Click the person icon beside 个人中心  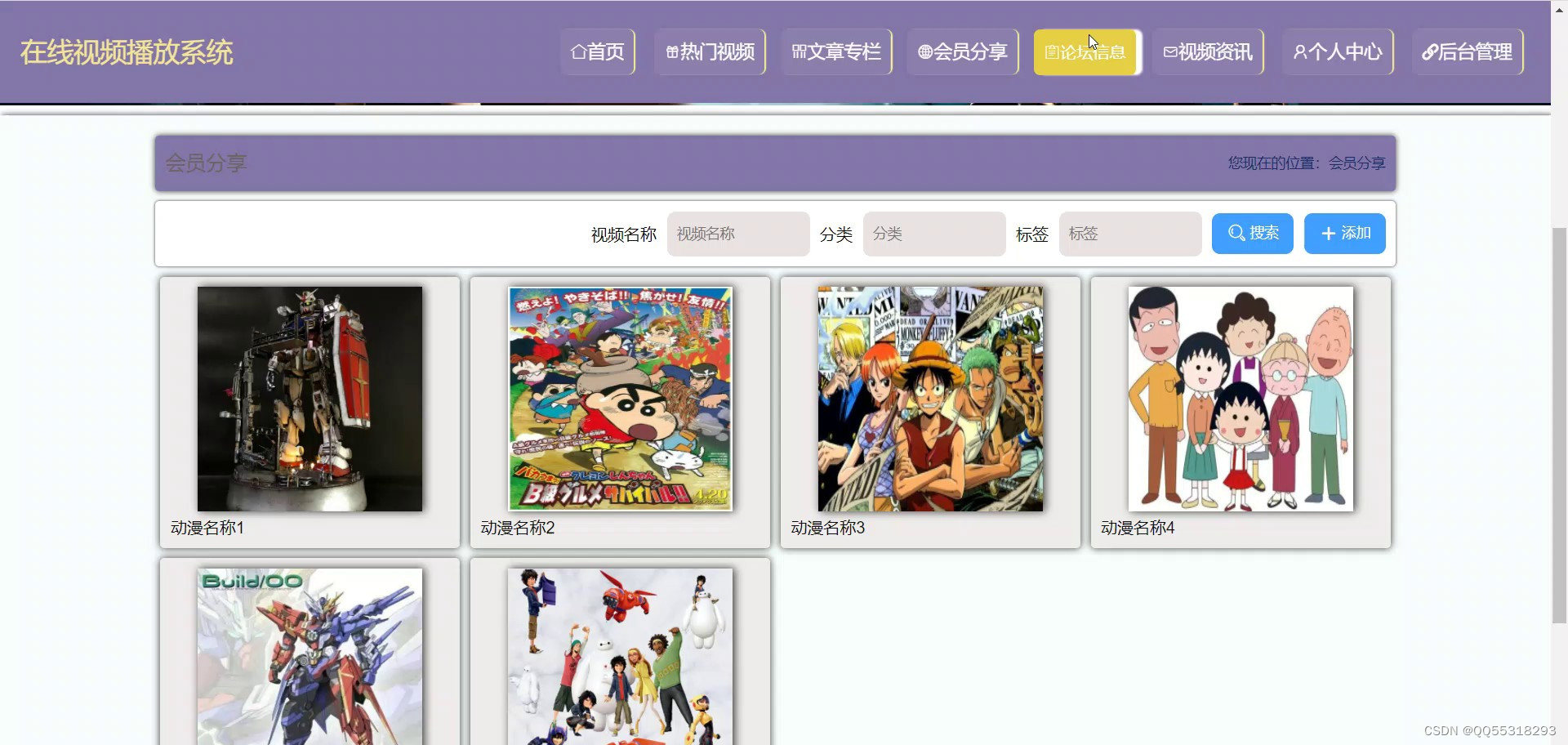[x=1300, y=52]
